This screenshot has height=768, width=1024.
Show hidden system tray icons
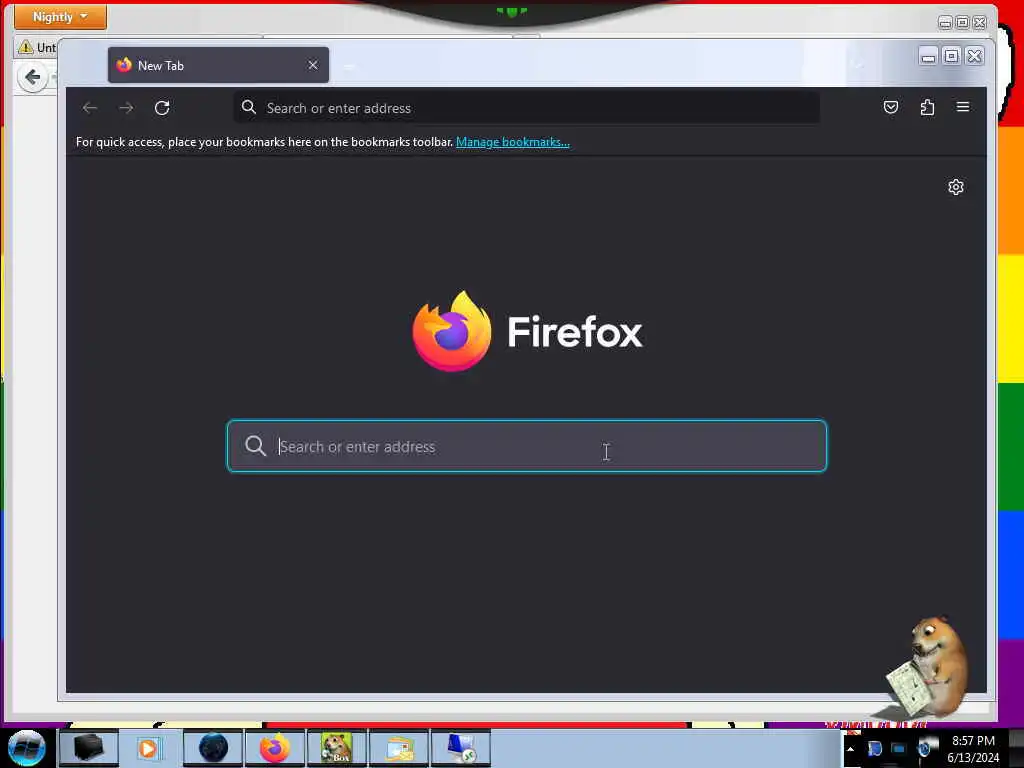pyautogui.click(x=850, y=748)
